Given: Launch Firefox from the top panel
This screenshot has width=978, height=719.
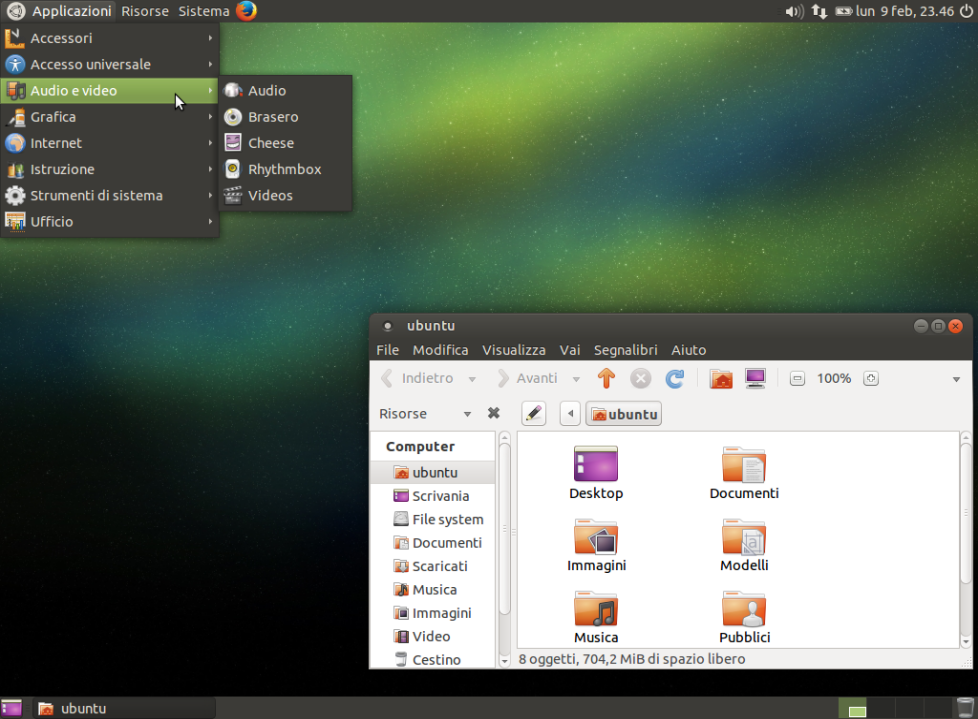Looking at the screenshot, I should tap(247, 11).
